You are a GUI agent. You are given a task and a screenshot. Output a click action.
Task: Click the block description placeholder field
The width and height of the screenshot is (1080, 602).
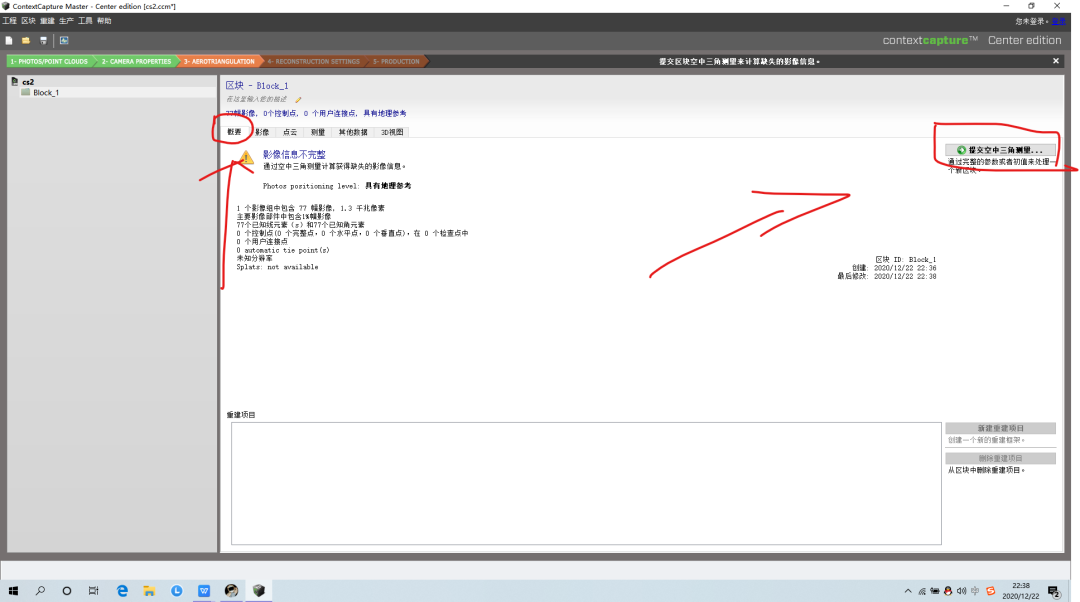(x=256, y=99)
